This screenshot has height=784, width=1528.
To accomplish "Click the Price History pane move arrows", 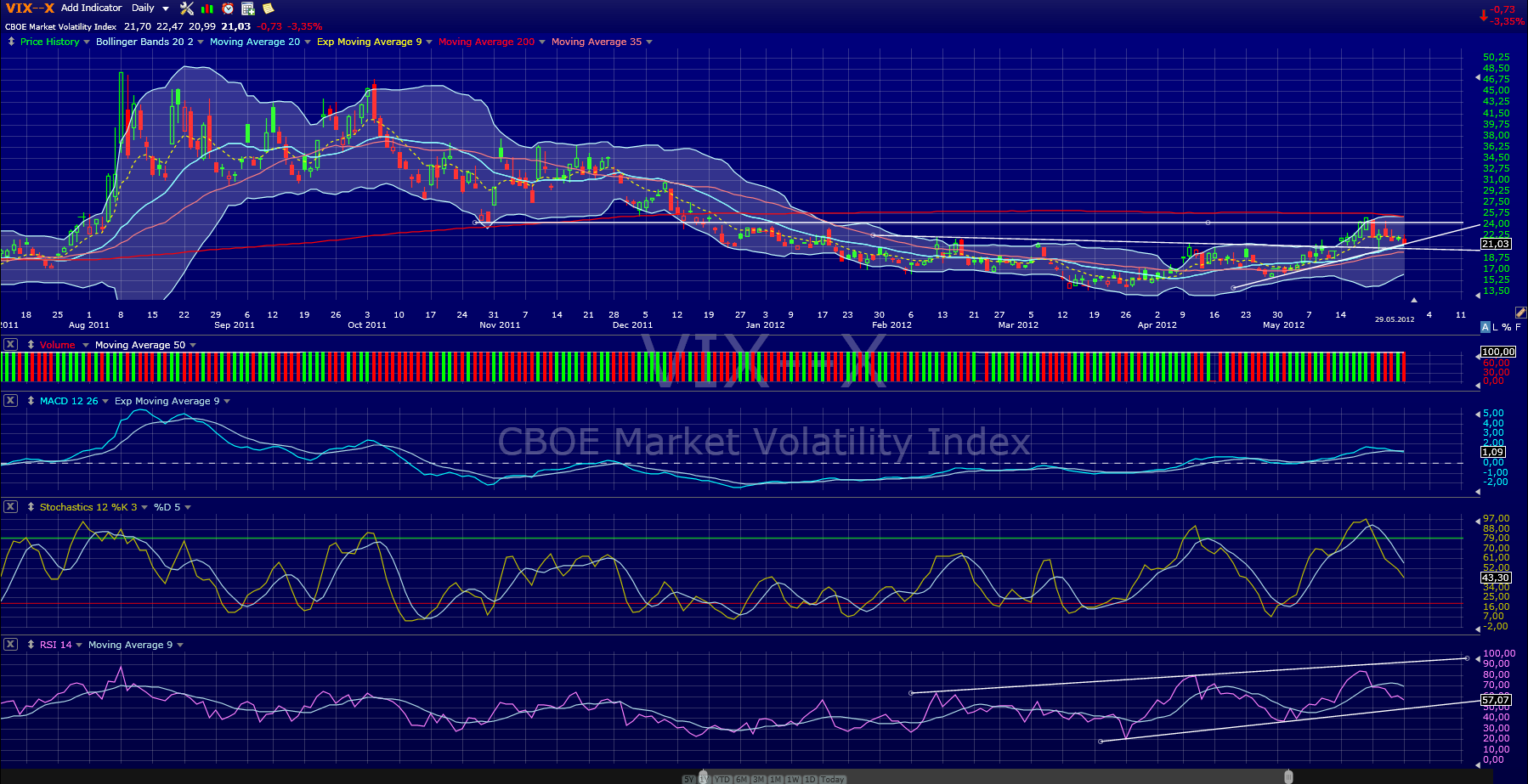I will [11, 42].
